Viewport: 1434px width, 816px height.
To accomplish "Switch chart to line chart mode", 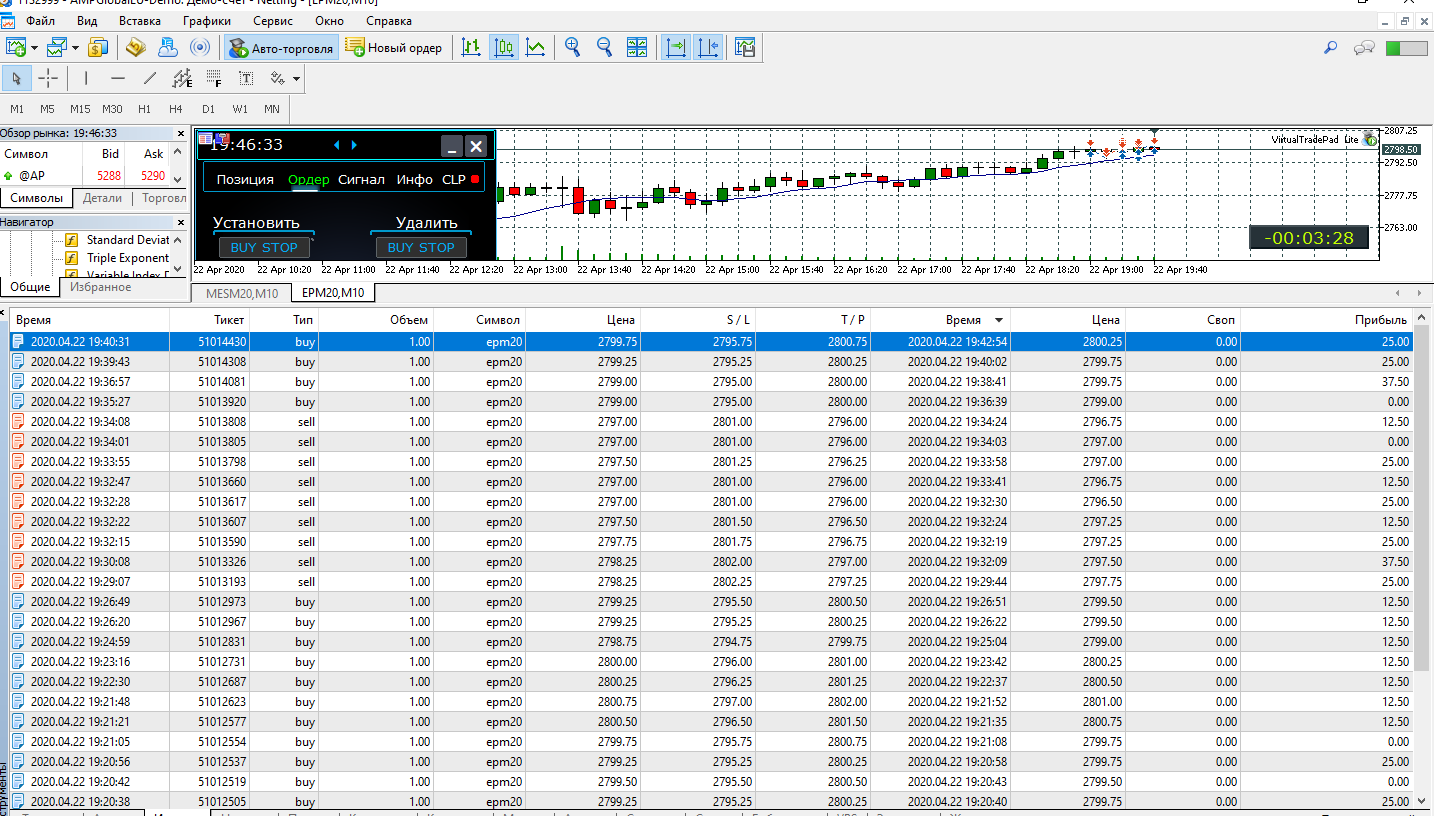I will (x=536, y=47).
